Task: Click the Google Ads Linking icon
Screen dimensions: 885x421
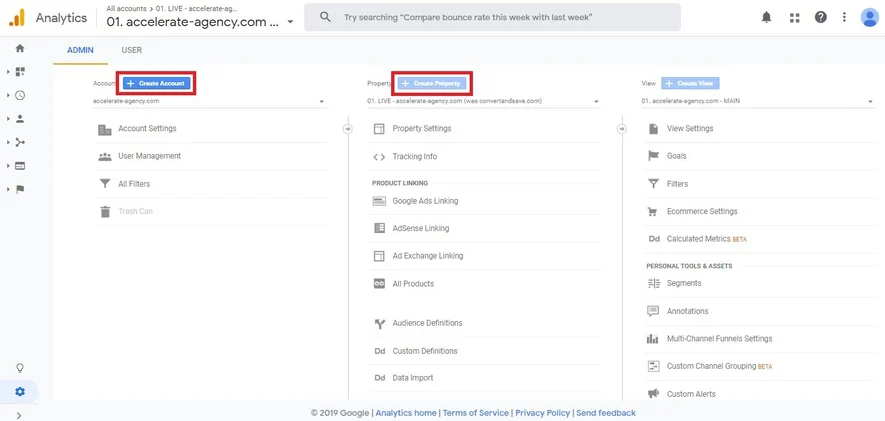Action: (379, 201)
